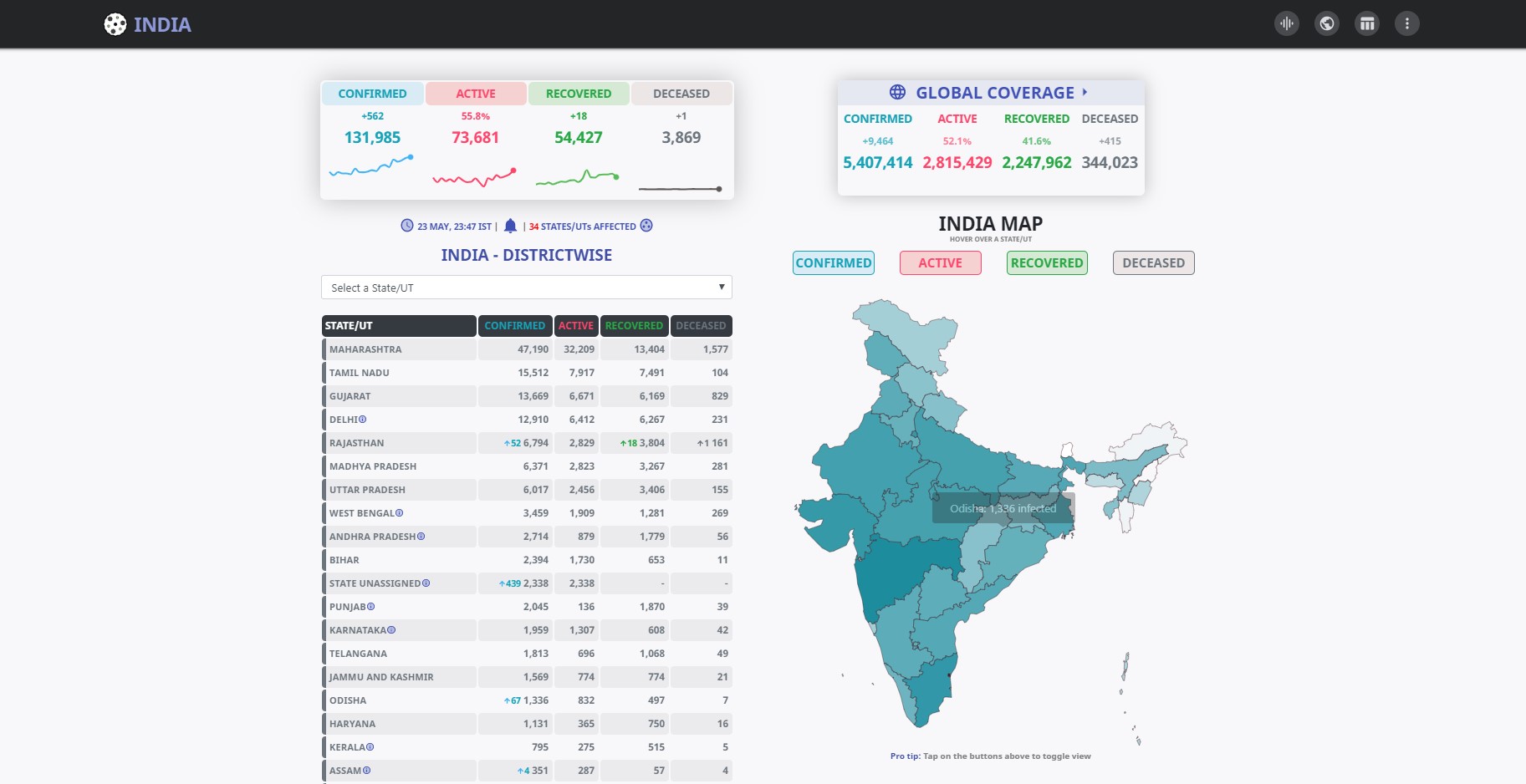Image resolution: width=1526 pixels, height=784 pixels.
Task: Click India confirmed total 131,985
Action: [x=372, y=137]
